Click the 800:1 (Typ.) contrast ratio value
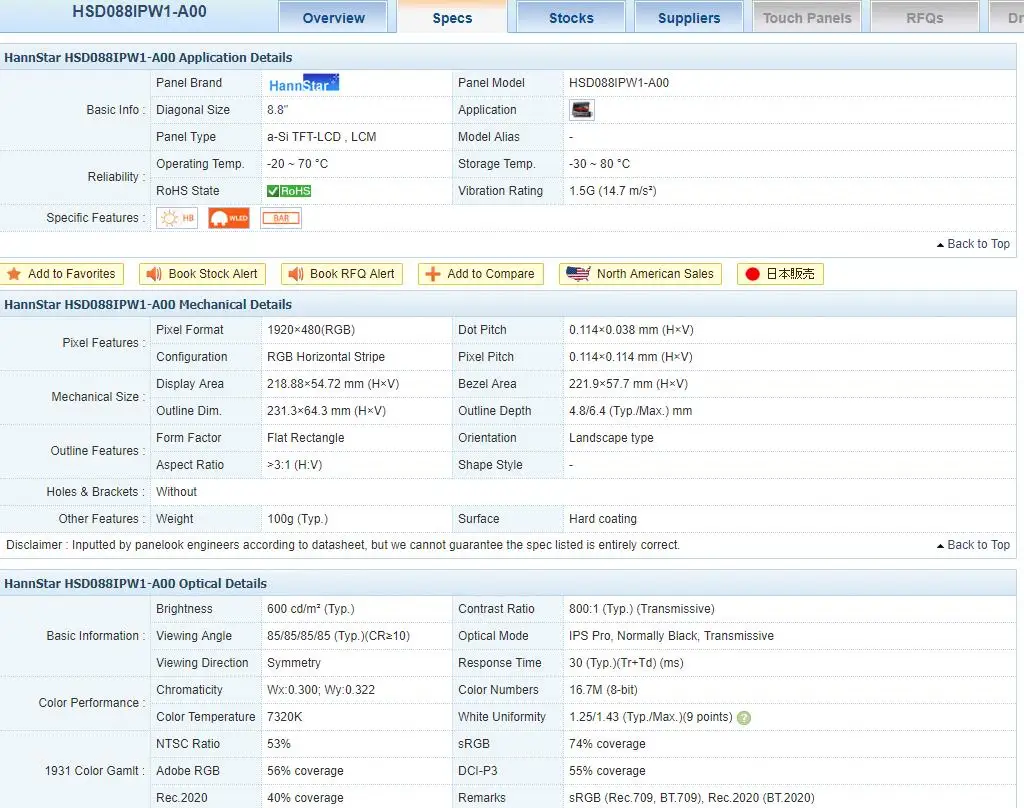Viewport: 1024px width, 808px height. pyautogui.click(x=641, y=609)
